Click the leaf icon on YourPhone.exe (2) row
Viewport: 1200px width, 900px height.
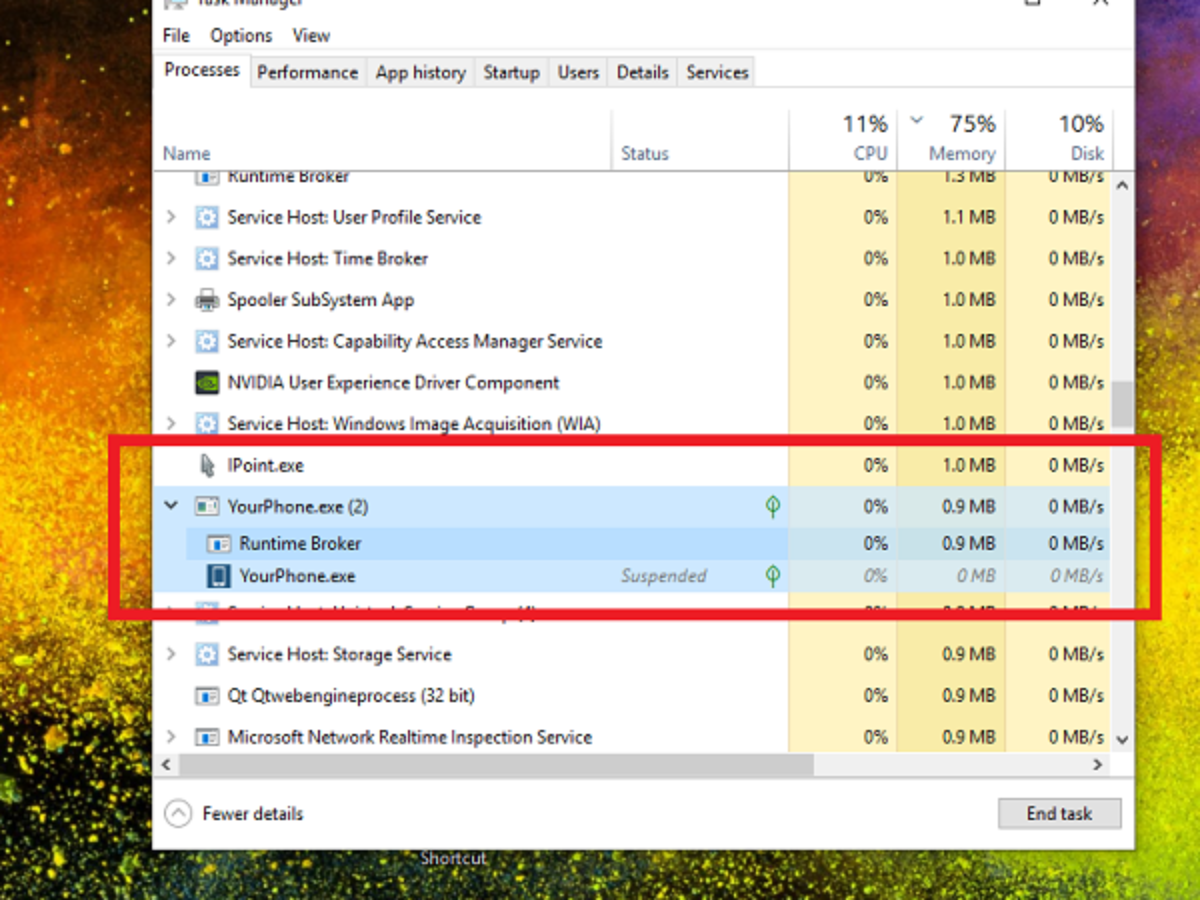click(x=772, y=507)
